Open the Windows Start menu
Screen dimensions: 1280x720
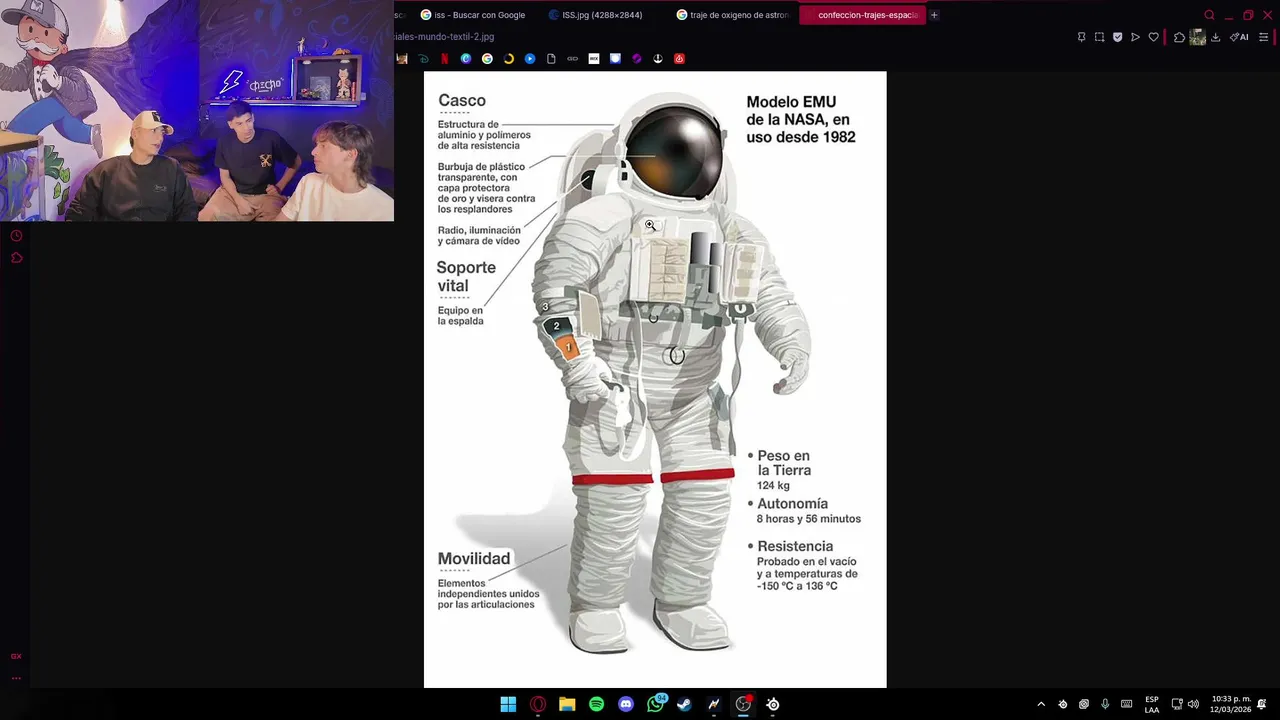[508, 704]
